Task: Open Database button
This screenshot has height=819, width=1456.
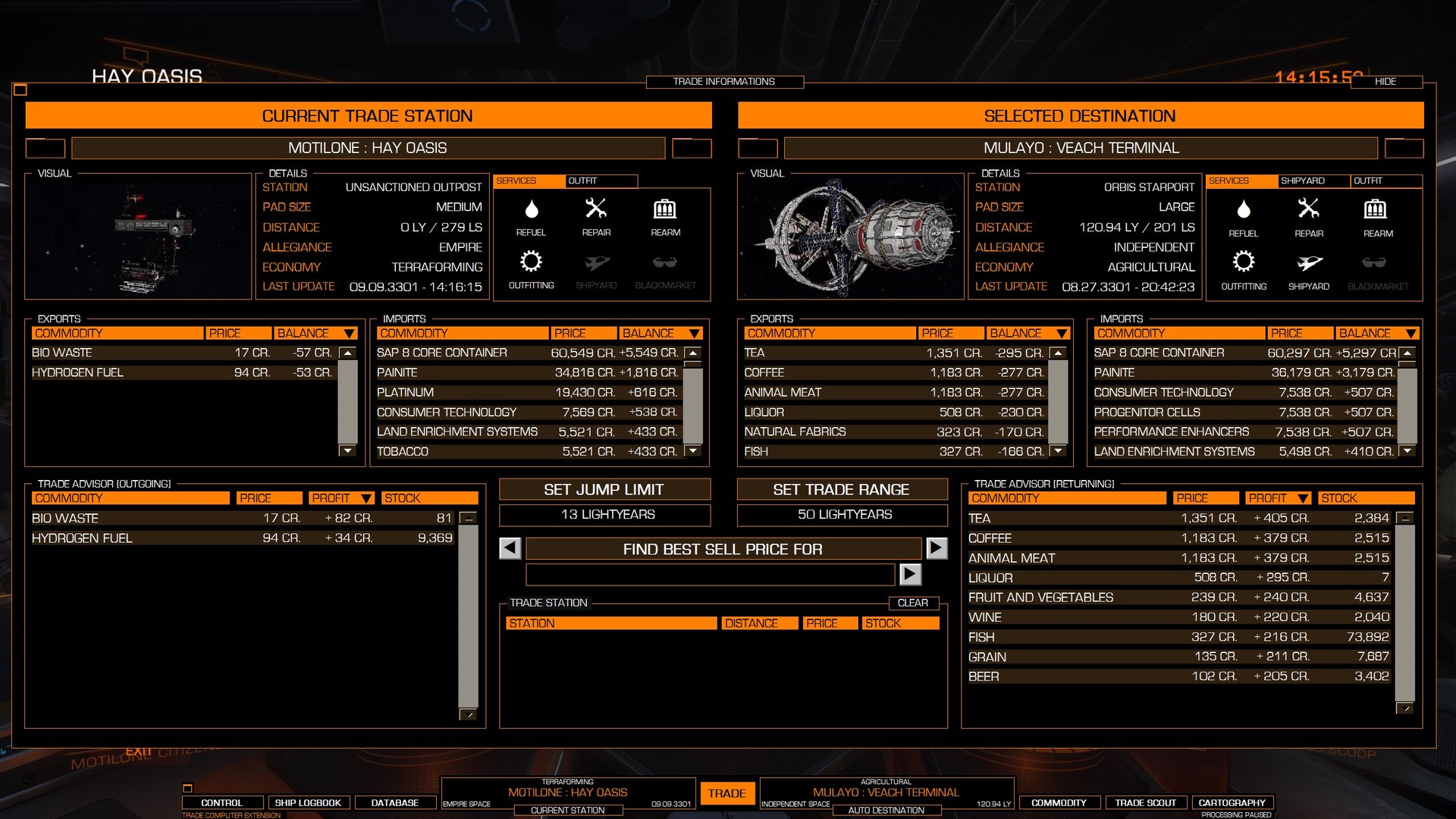Action: tap(394, 802)
